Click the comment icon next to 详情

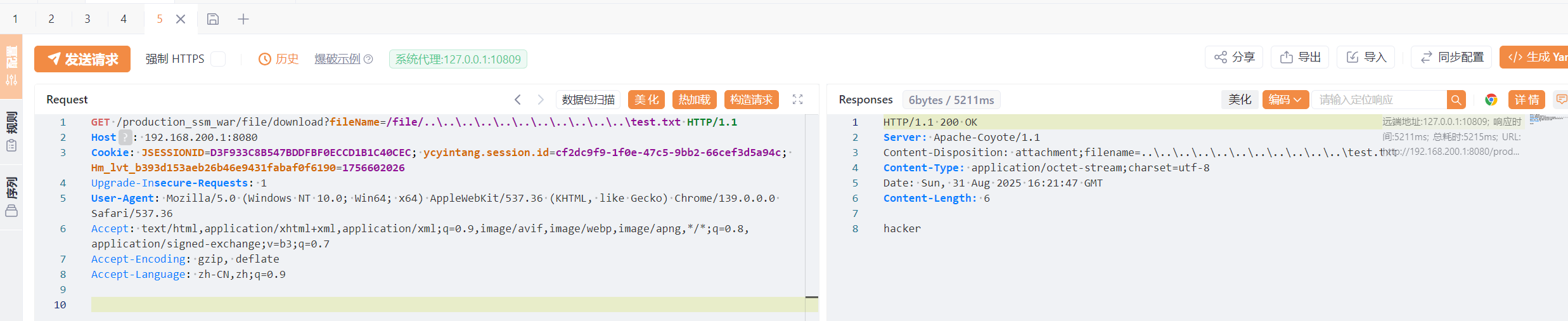click(x=1561, y=100)
